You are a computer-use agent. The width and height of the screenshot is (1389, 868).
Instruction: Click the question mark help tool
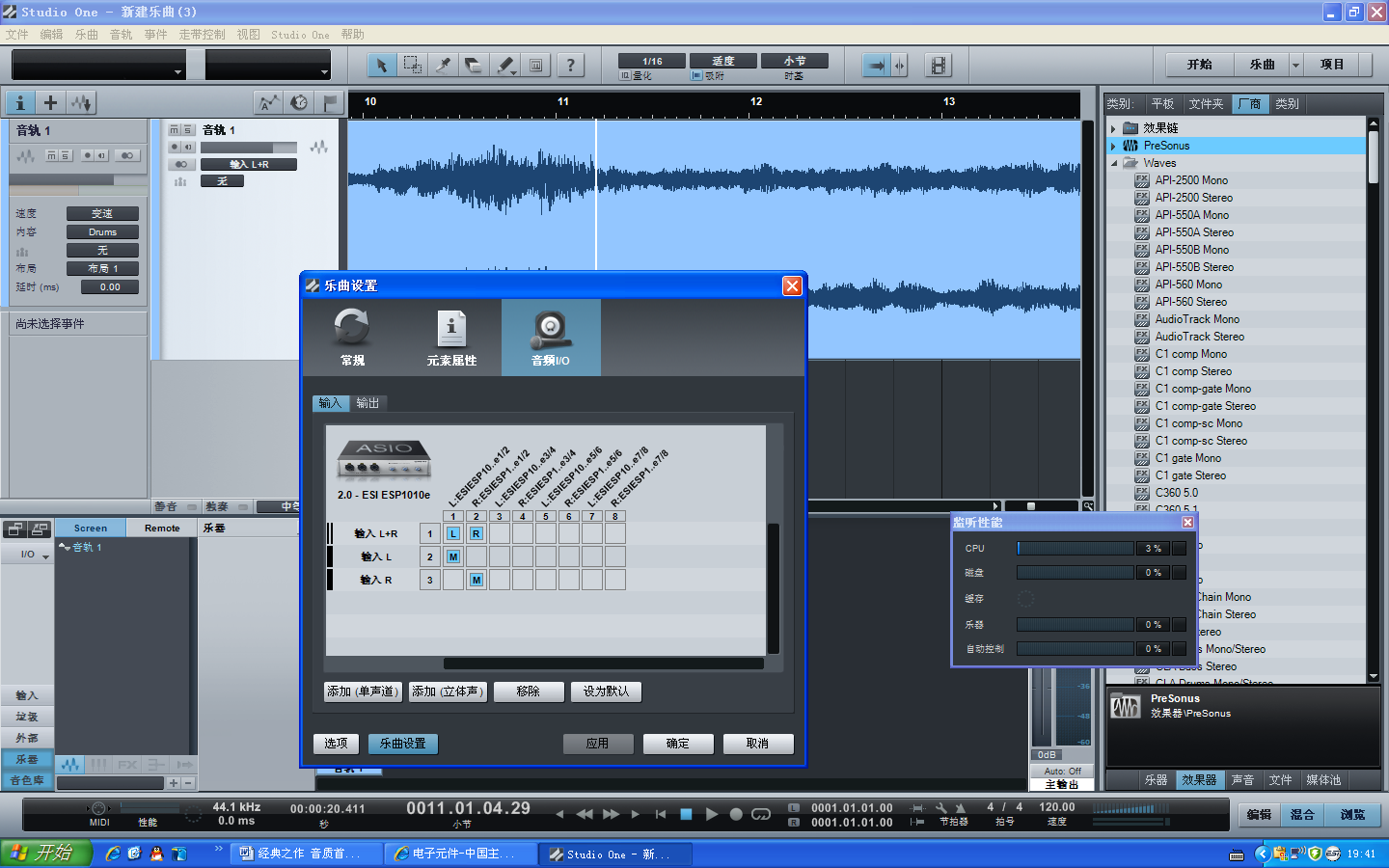click(570, 65)
